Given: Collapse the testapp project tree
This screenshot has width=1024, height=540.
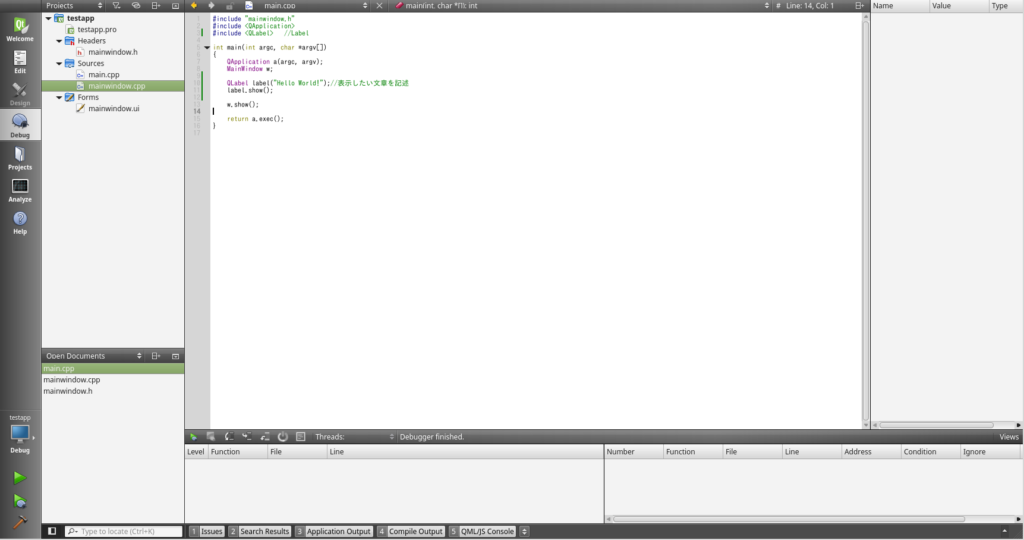Looking at the screenshot, I should point(48,18).
